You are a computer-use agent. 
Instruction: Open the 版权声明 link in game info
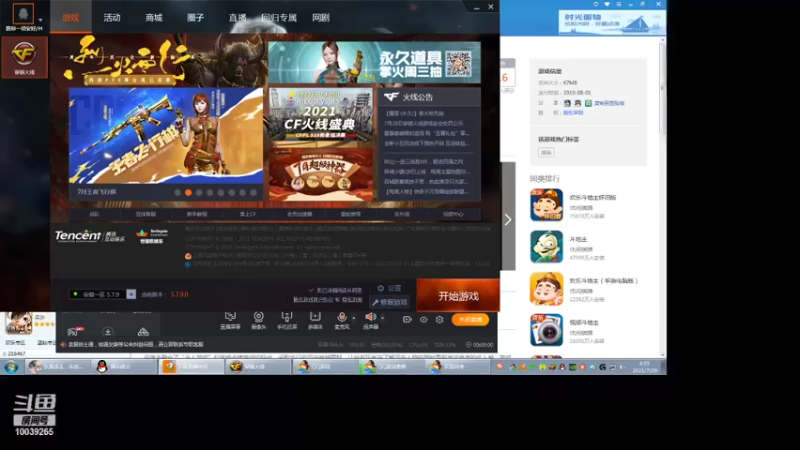(x=573, y=113)
